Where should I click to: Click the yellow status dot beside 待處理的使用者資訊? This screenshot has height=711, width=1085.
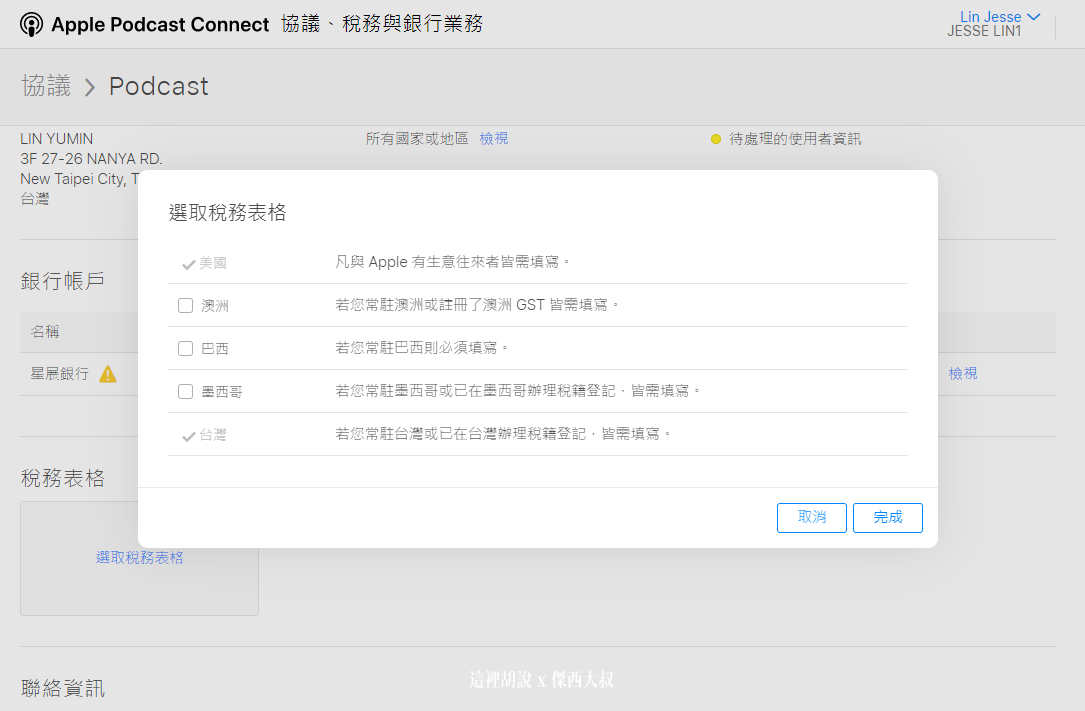[716, 139]
